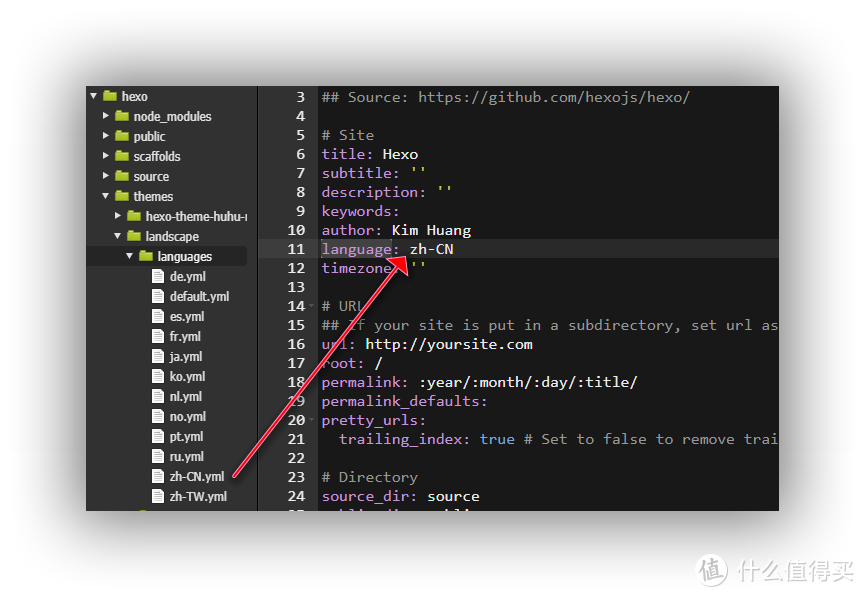Click the default.yml file icon
Viewport: 865px width, 597px height.
click(x=158, y=296)
